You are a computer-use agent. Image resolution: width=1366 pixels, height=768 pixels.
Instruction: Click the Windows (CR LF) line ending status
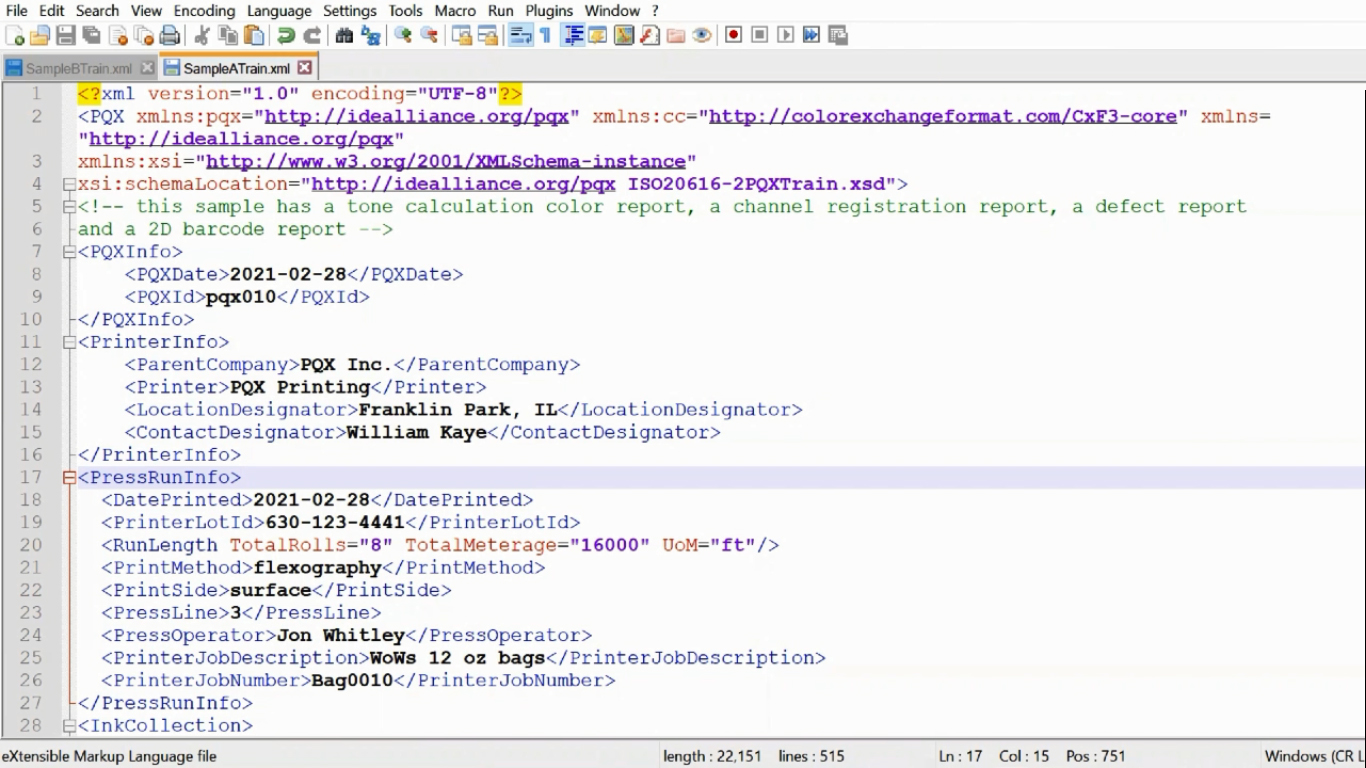(x=1313, y=756)
